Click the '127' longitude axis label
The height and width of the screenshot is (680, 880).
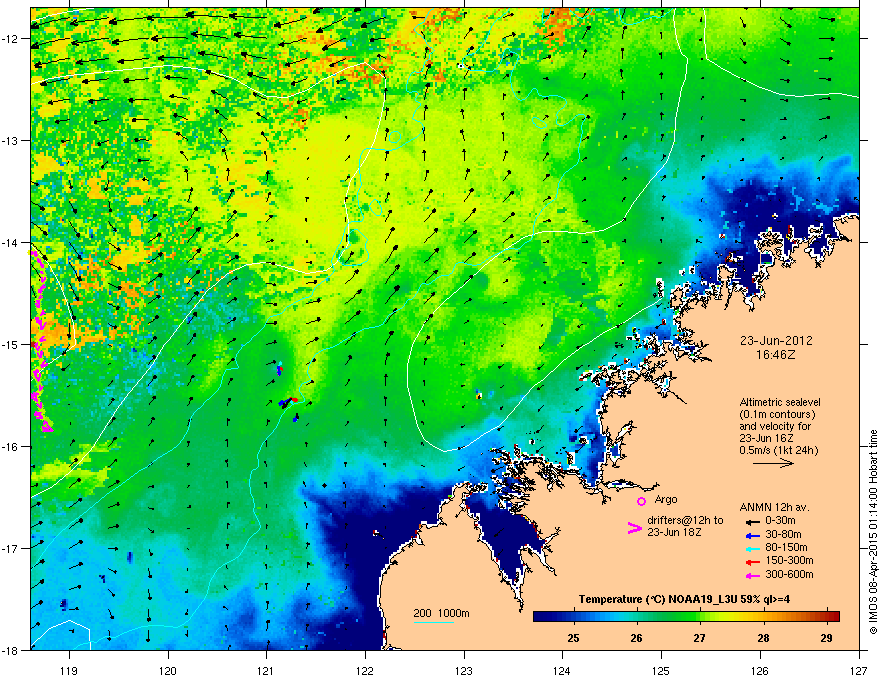(859, 670)
